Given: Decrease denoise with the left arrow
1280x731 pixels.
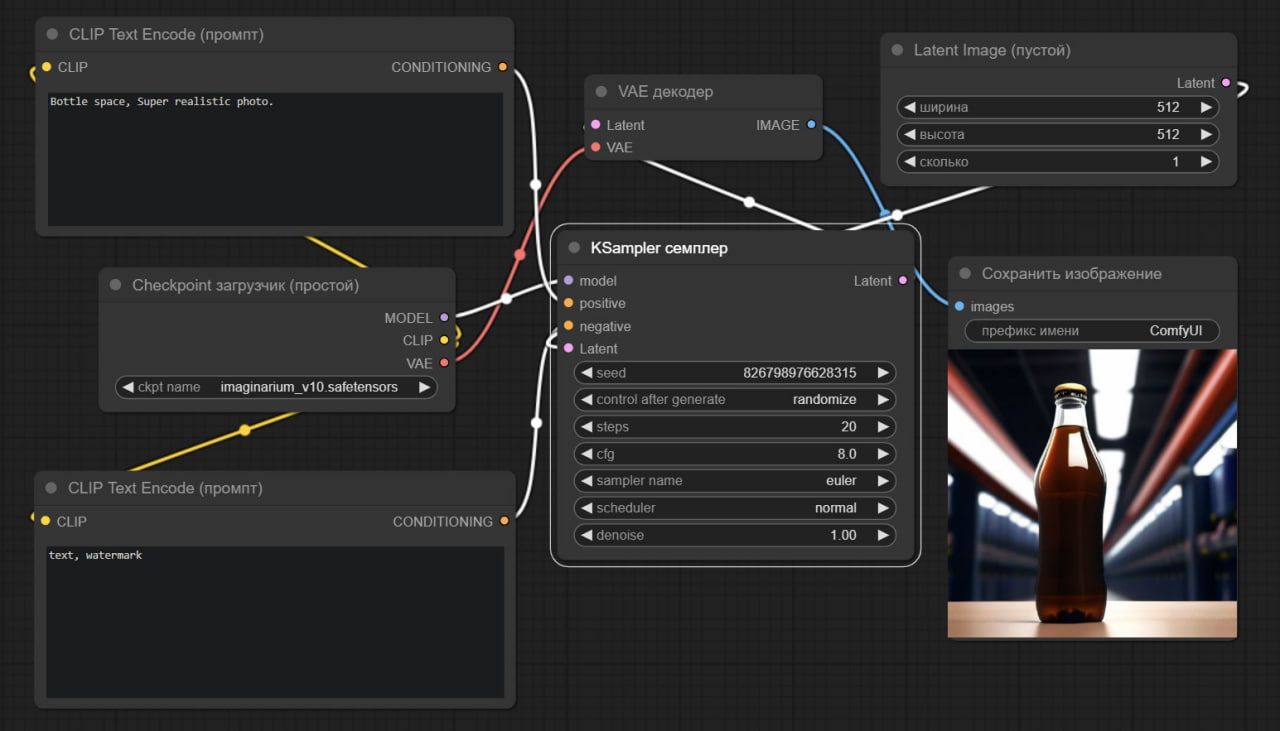Looking at the screenshot, I should coord(586,536).
